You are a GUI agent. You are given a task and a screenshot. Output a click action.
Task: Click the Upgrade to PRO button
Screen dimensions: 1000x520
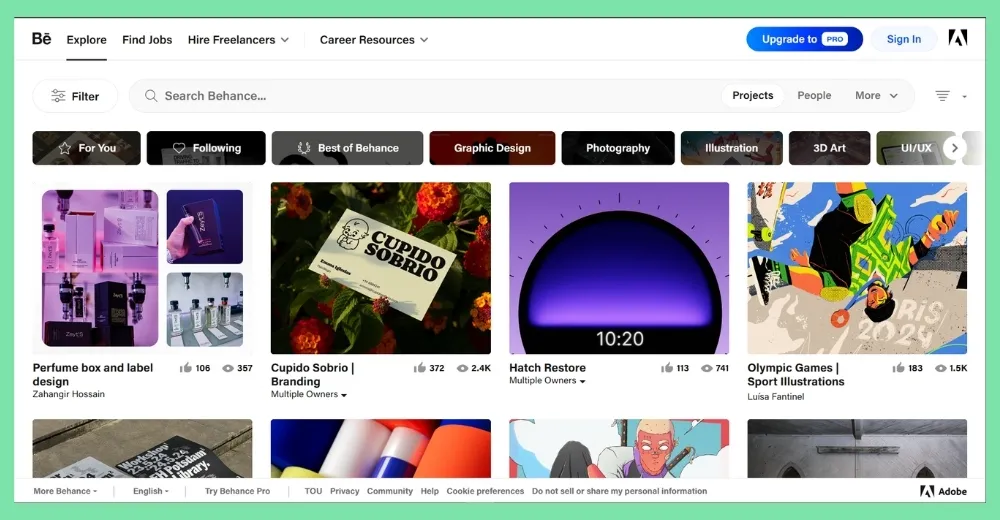click(804, 39)
